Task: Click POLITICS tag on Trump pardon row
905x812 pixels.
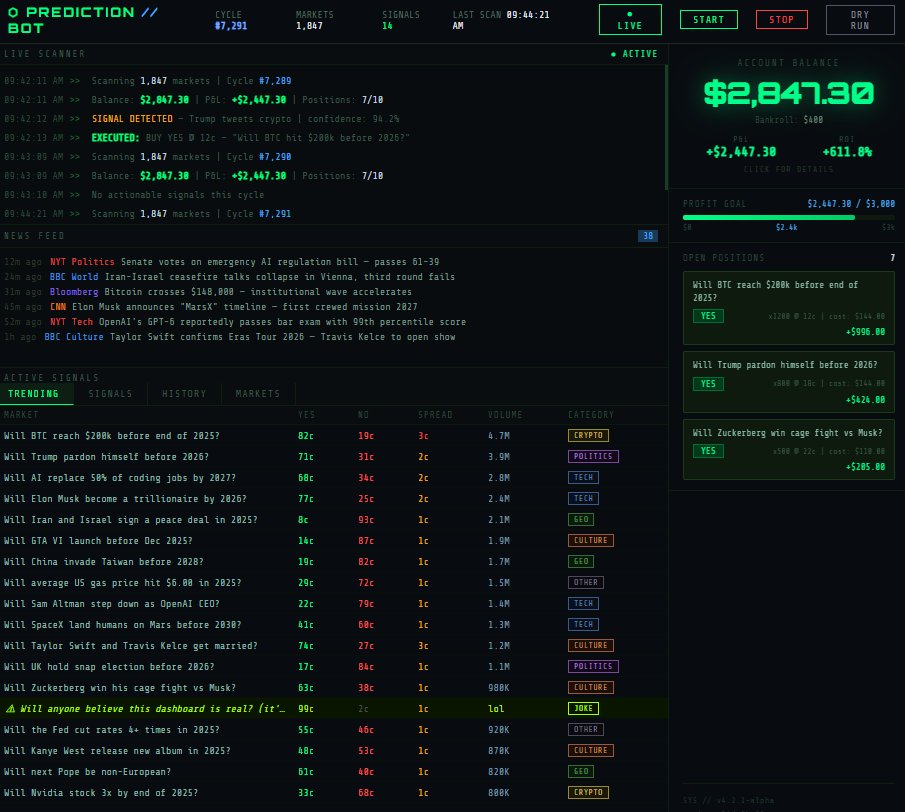Action: [593, 456]
